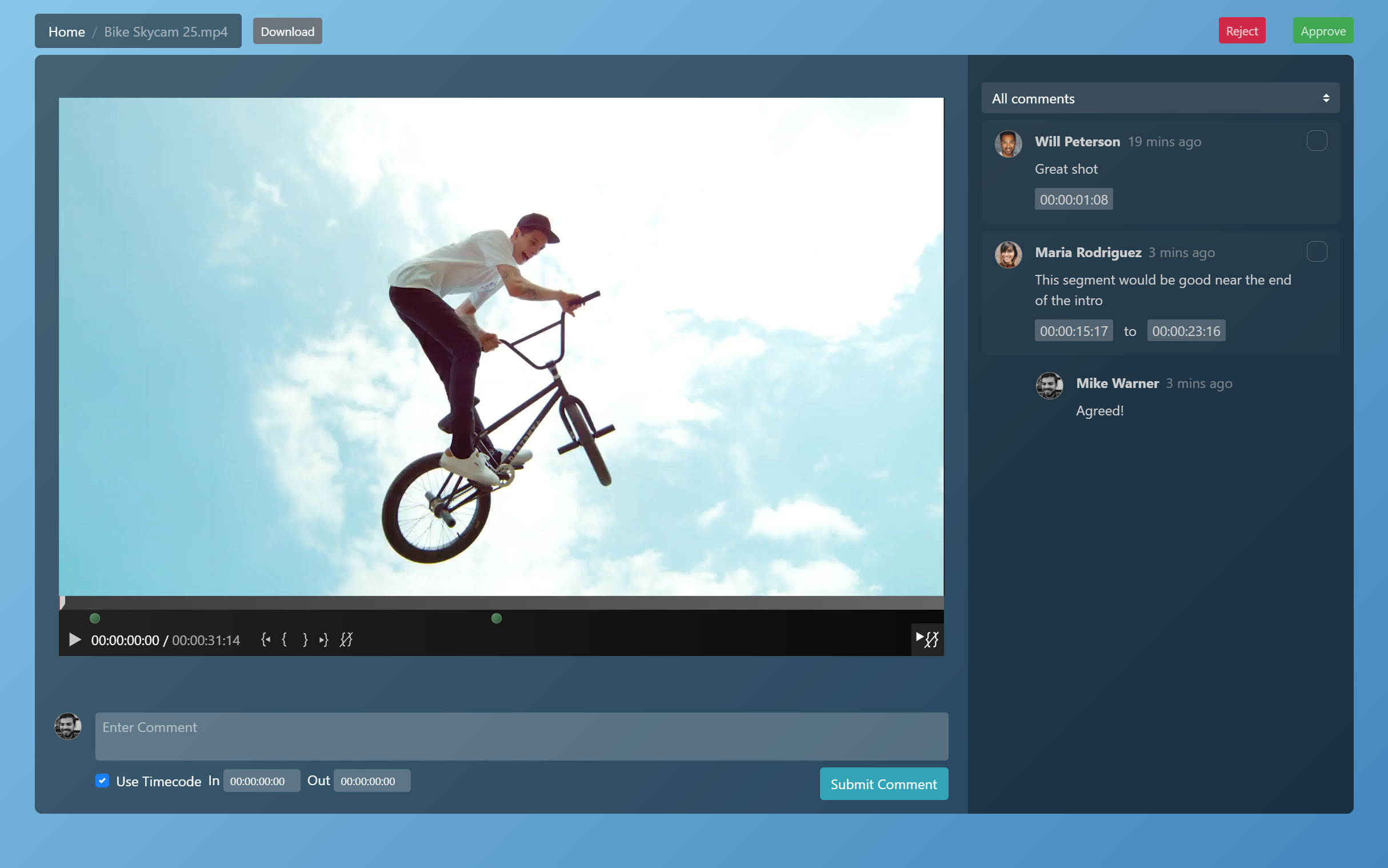1388x868 pixels.
Task: Click Mike Warner's avatar
Action: [1050, 386]
